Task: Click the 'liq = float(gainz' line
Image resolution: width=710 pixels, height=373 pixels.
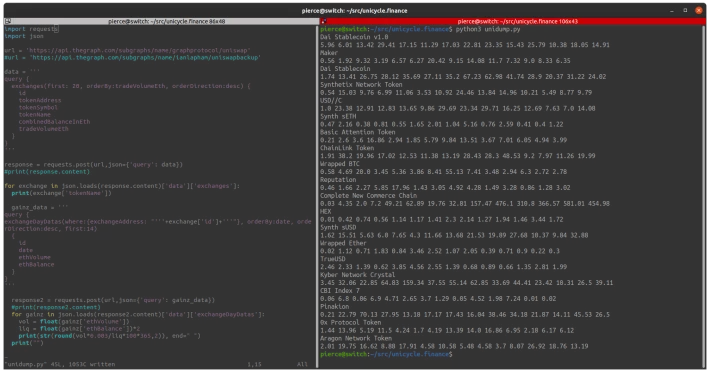Action: click(79, 329)
